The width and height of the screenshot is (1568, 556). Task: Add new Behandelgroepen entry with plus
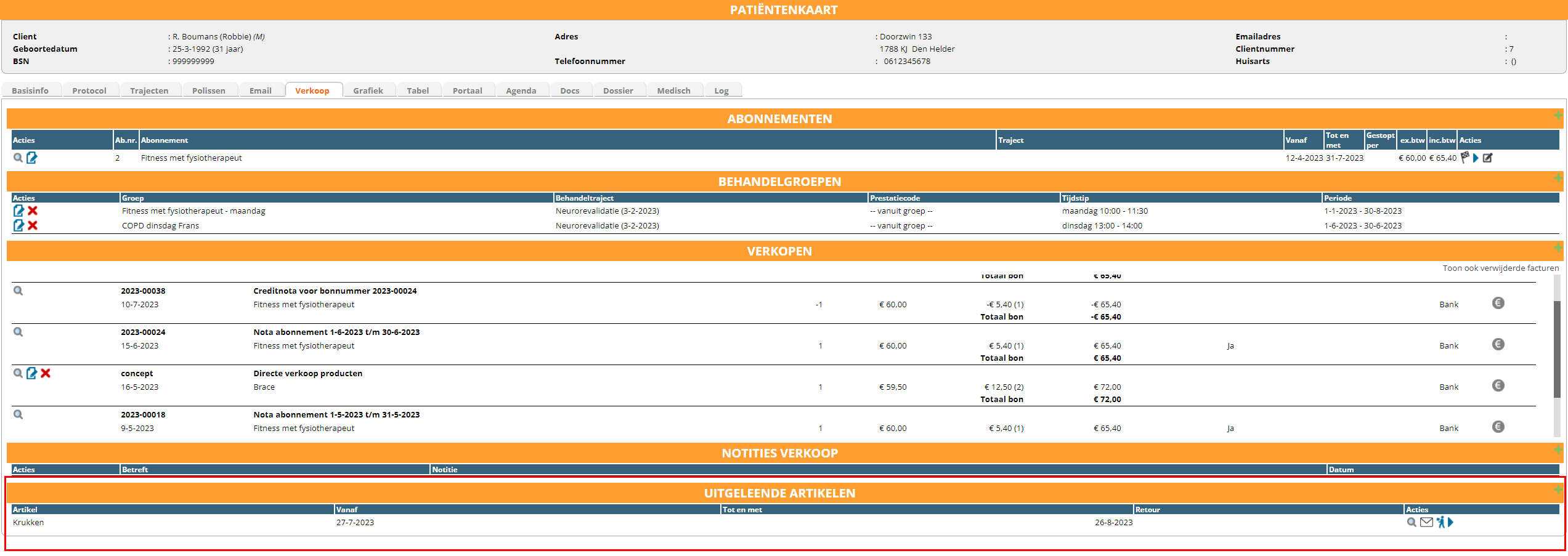(x=1558, y=178)
